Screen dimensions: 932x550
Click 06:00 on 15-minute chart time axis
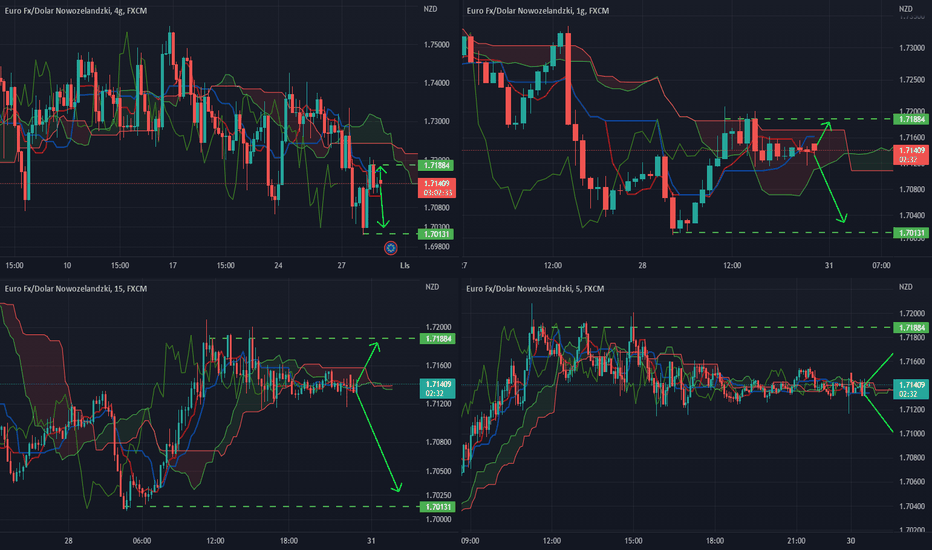tap(141, 540)
